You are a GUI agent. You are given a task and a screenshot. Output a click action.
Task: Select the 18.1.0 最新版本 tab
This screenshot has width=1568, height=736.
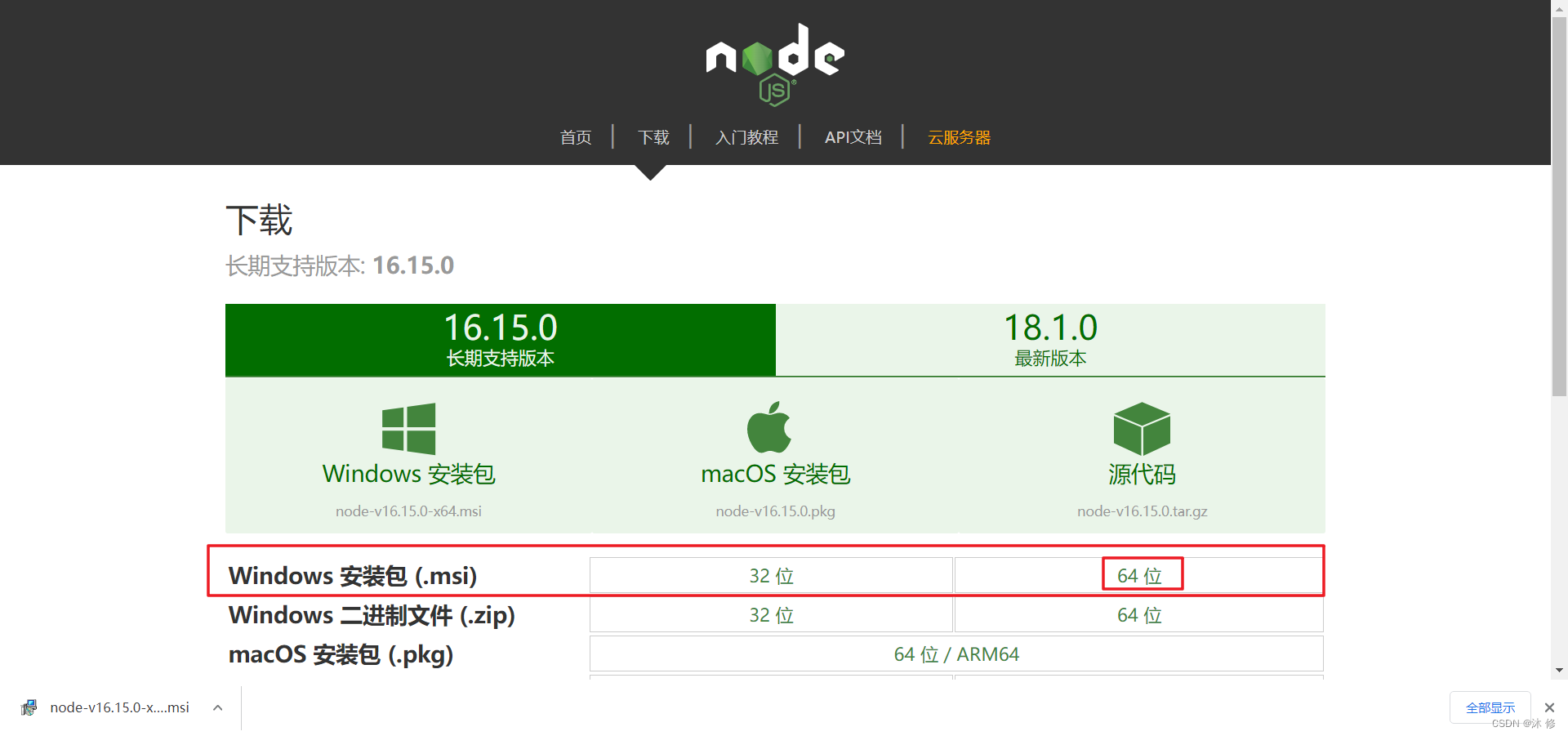click(1050, 340)
